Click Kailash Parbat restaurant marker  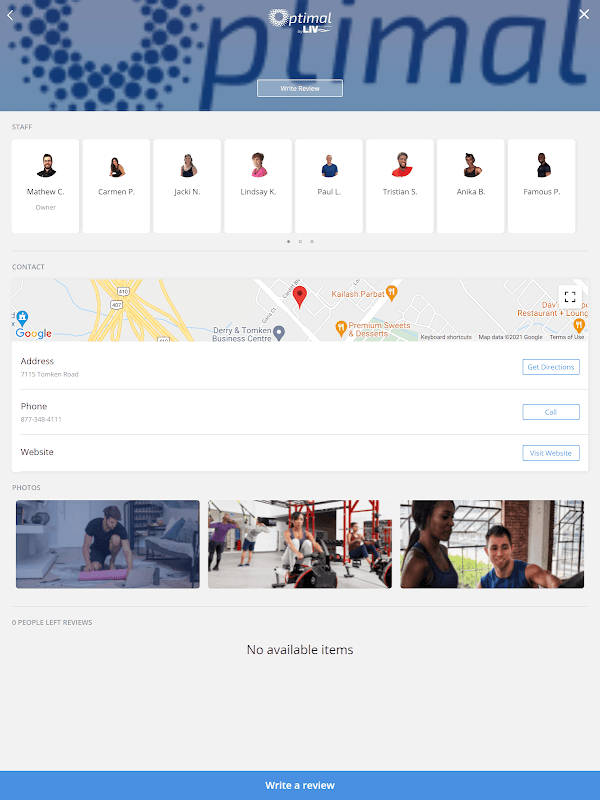(392, 293)
